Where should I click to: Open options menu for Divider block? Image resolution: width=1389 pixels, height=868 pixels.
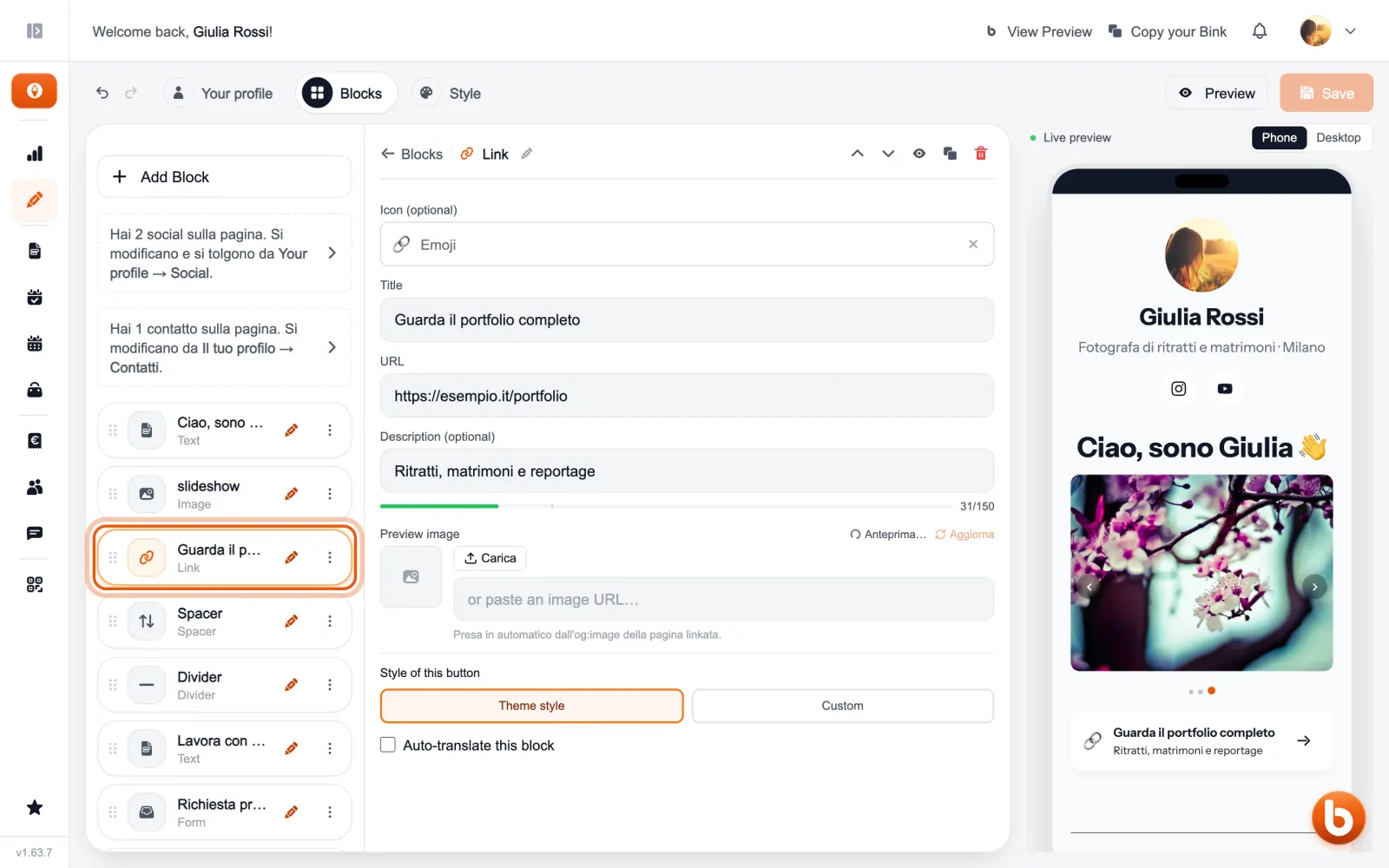330,685
